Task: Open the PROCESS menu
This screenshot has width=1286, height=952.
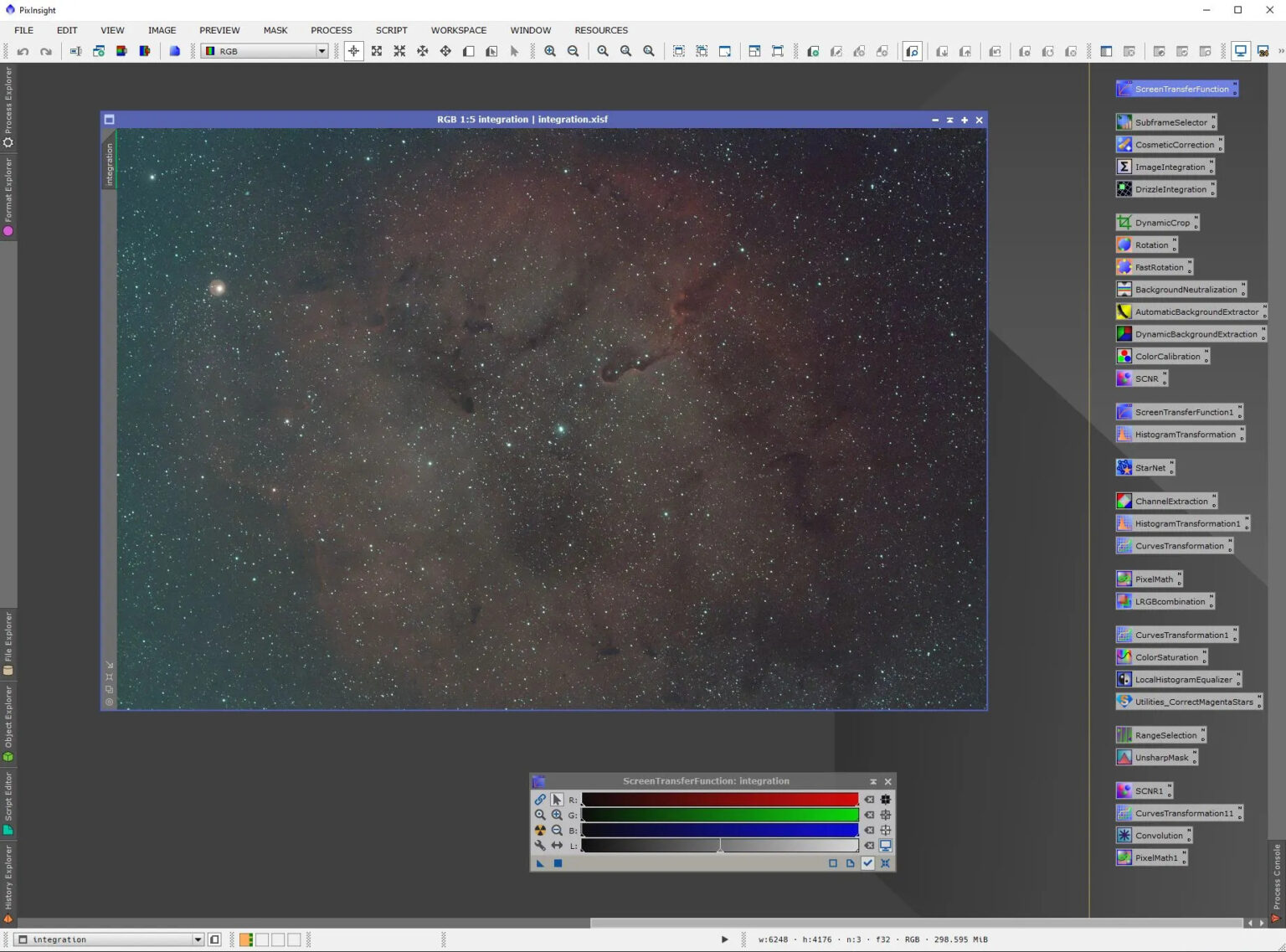Action: 332,30
